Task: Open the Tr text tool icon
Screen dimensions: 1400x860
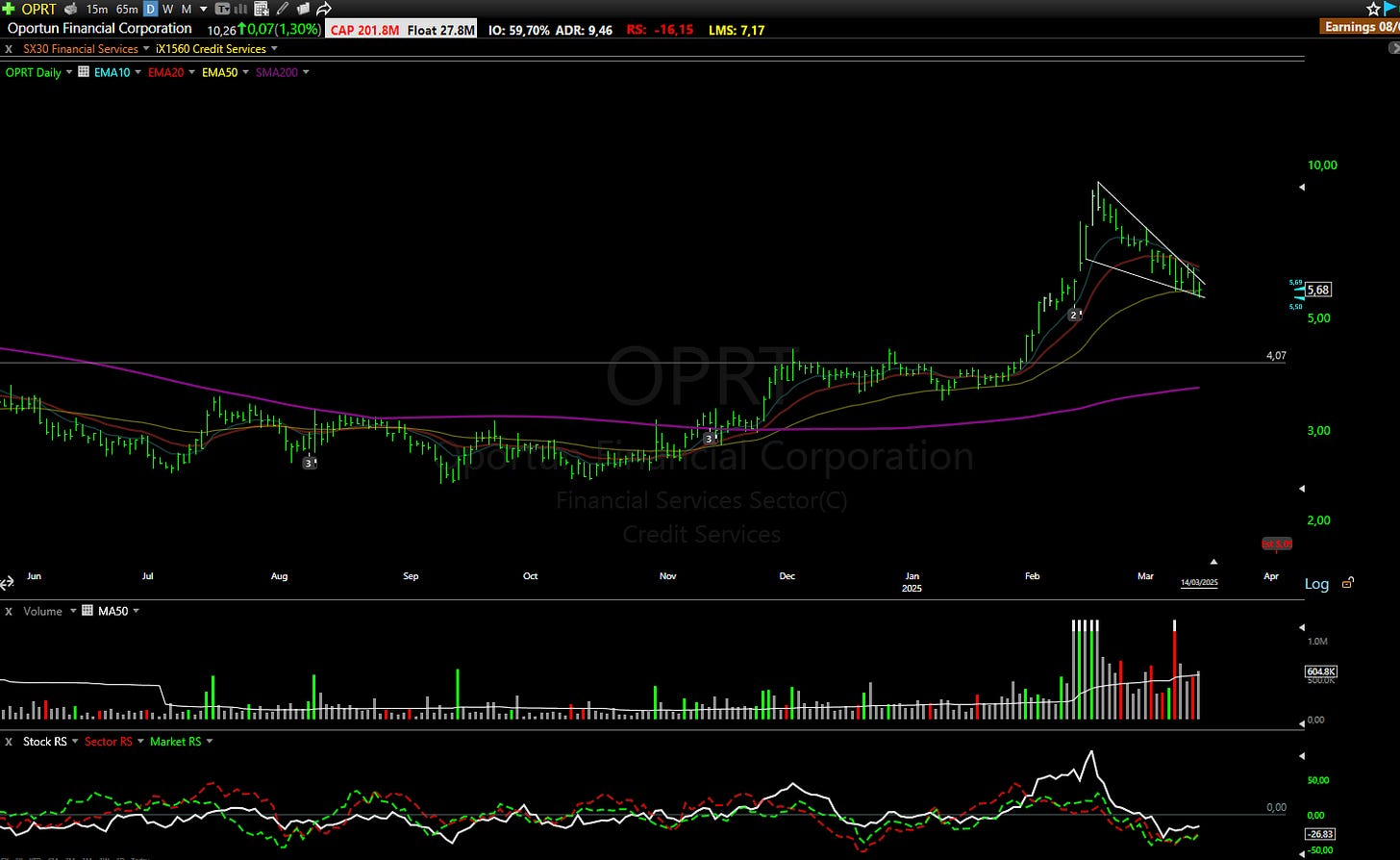Action: (222, 9)
